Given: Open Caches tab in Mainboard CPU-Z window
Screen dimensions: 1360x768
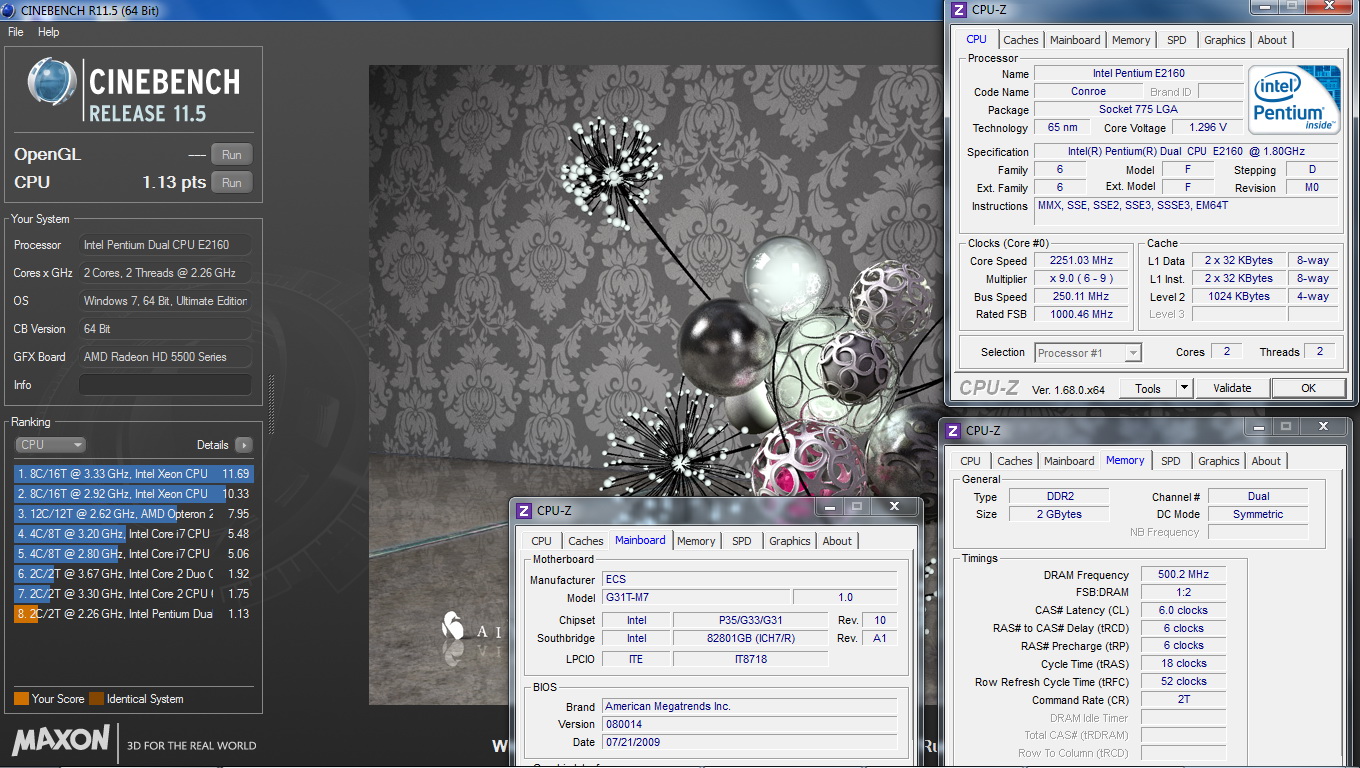Looking at the screenshot, I should 586,541.
